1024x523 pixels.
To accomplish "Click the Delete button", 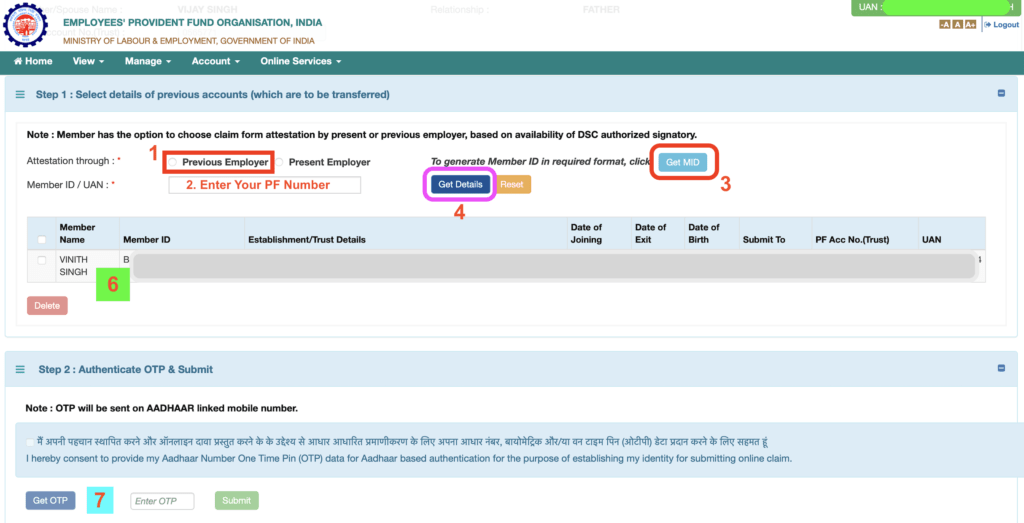I will [x=47, y=306].
